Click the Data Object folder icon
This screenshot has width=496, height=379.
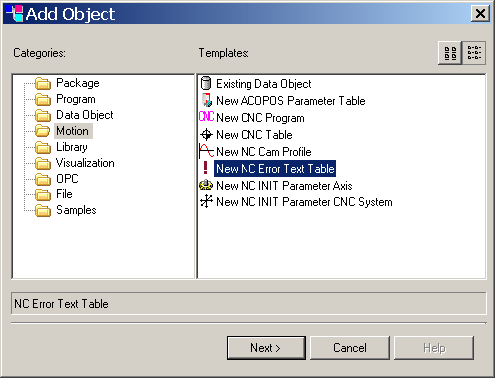[43, 115]
